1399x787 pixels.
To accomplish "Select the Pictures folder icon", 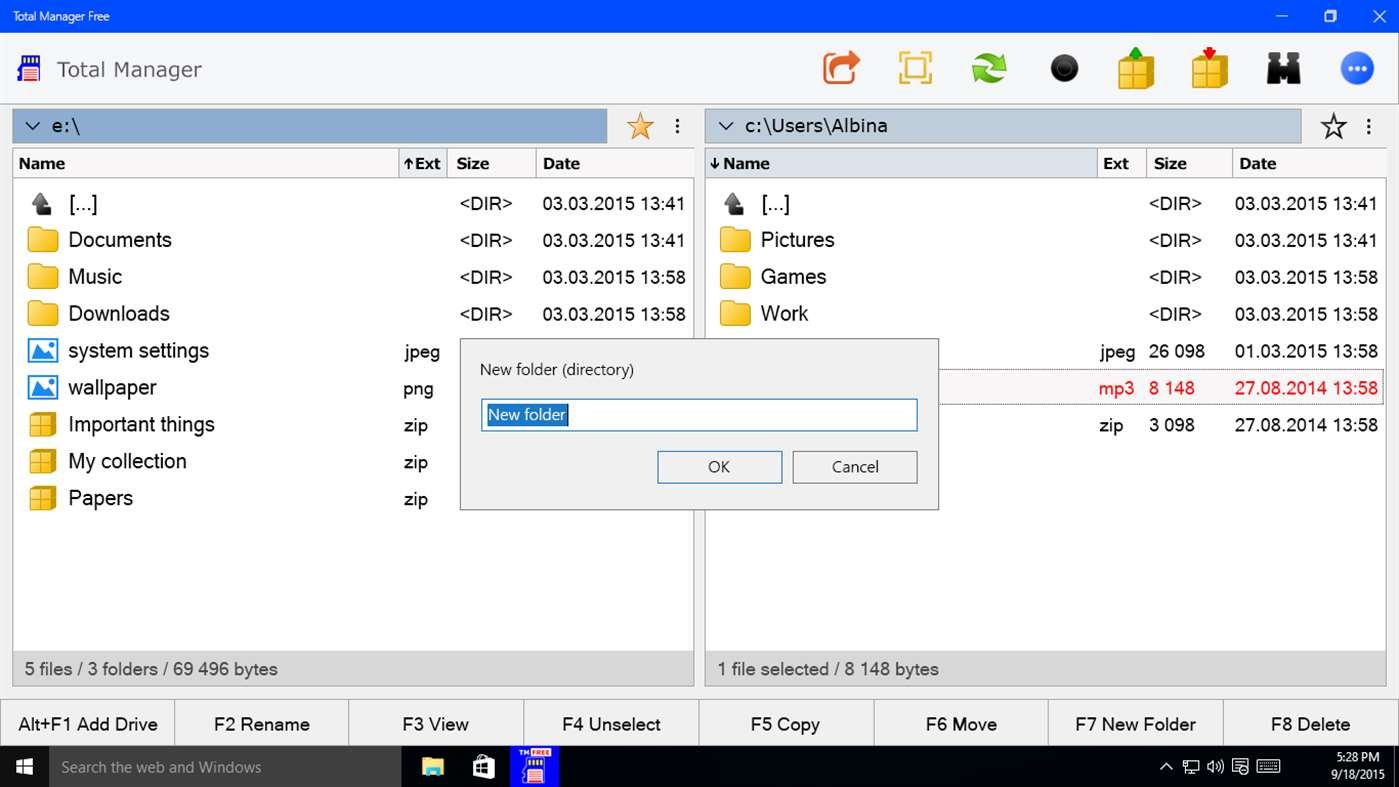I will 735,240.
